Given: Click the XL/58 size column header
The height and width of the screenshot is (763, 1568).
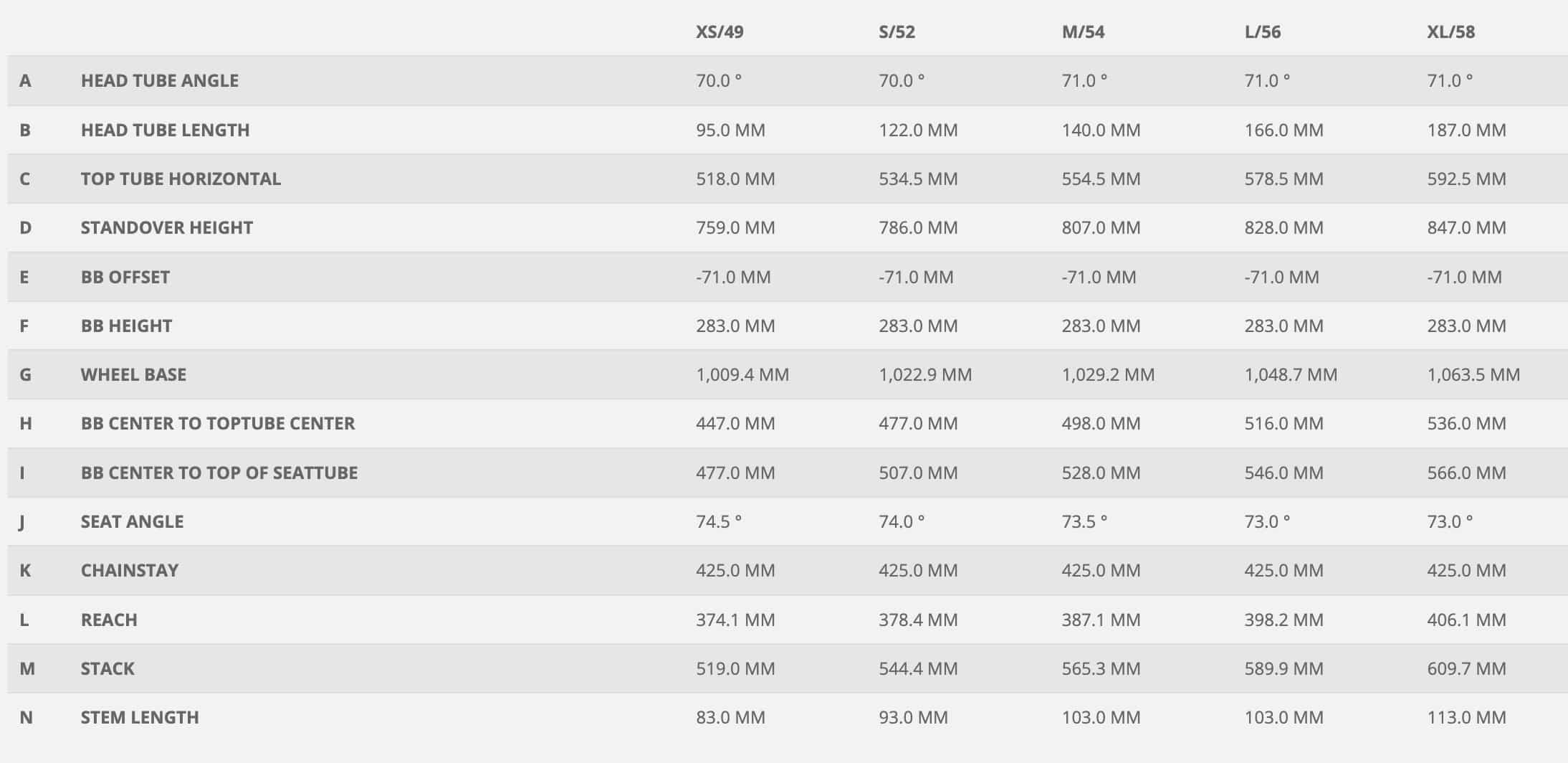Looking at the screenshot, I should 1450,32.
